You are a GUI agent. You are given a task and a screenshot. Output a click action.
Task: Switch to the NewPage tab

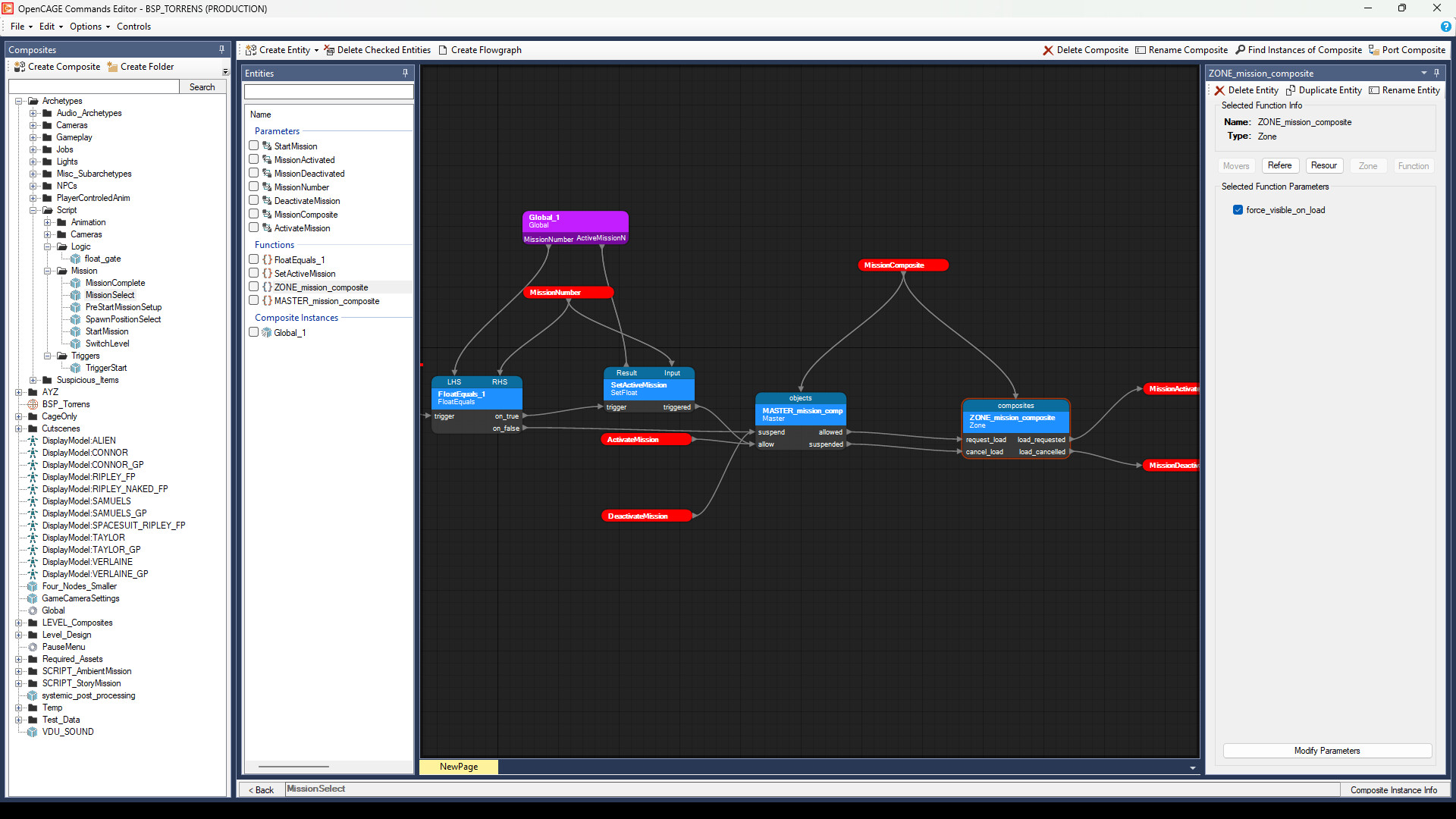[458, 767]
